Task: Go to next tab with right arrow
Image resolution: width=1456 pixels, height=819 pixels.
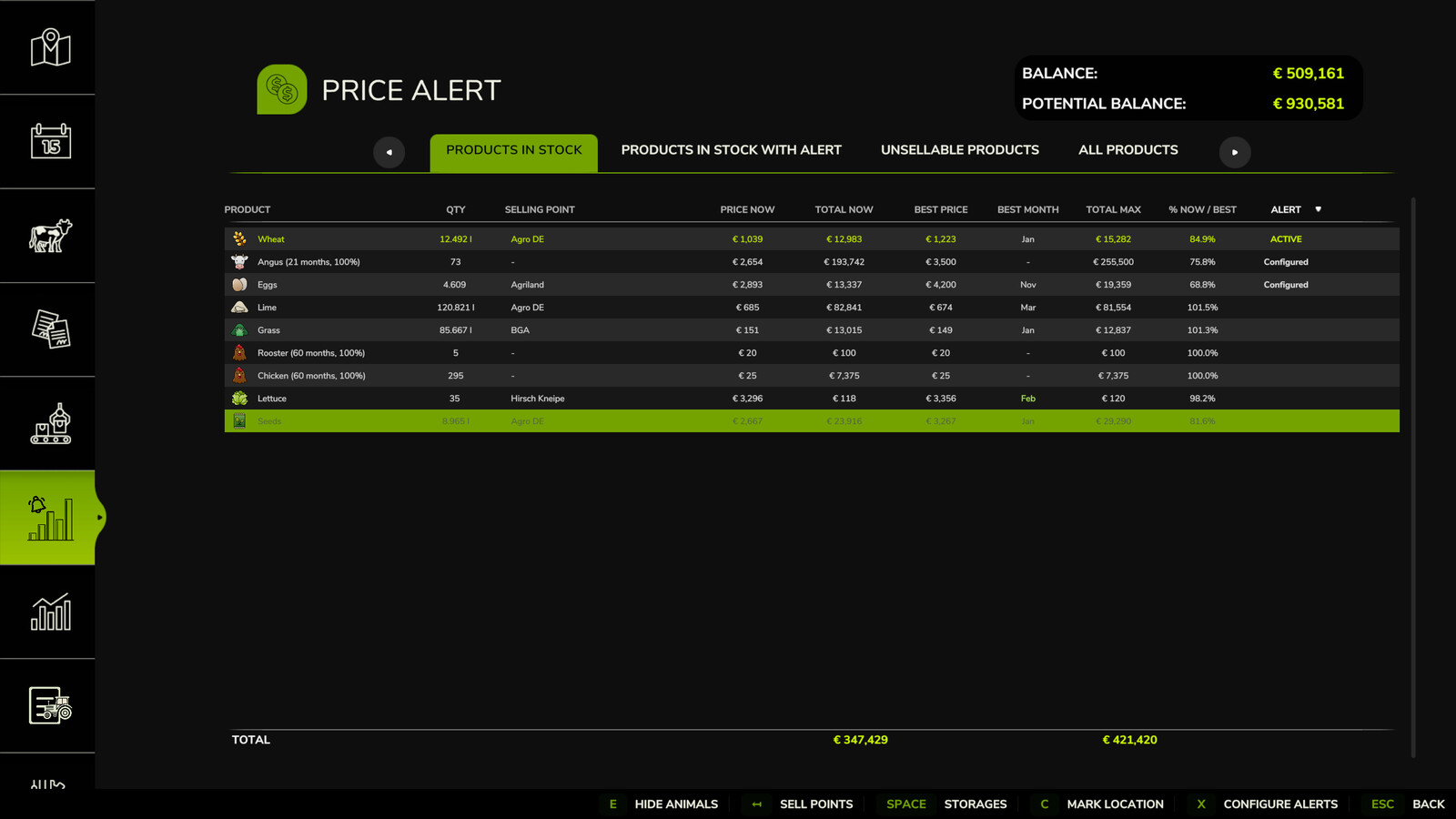Action: click(1235, 152)
